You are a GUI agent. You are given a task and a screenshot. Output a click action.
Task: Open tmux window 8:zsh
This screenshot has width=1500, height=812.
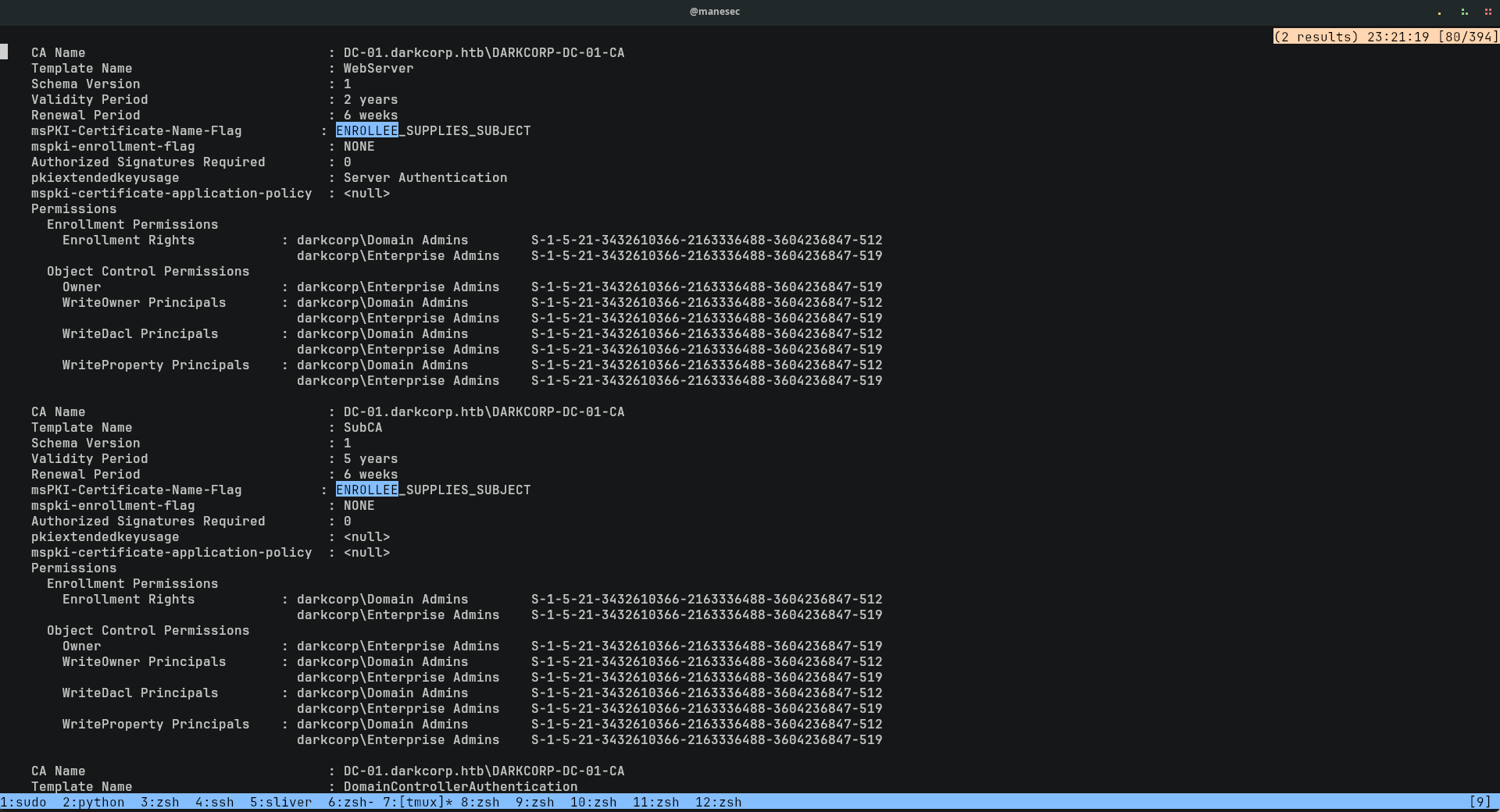[x=480, y=802]
